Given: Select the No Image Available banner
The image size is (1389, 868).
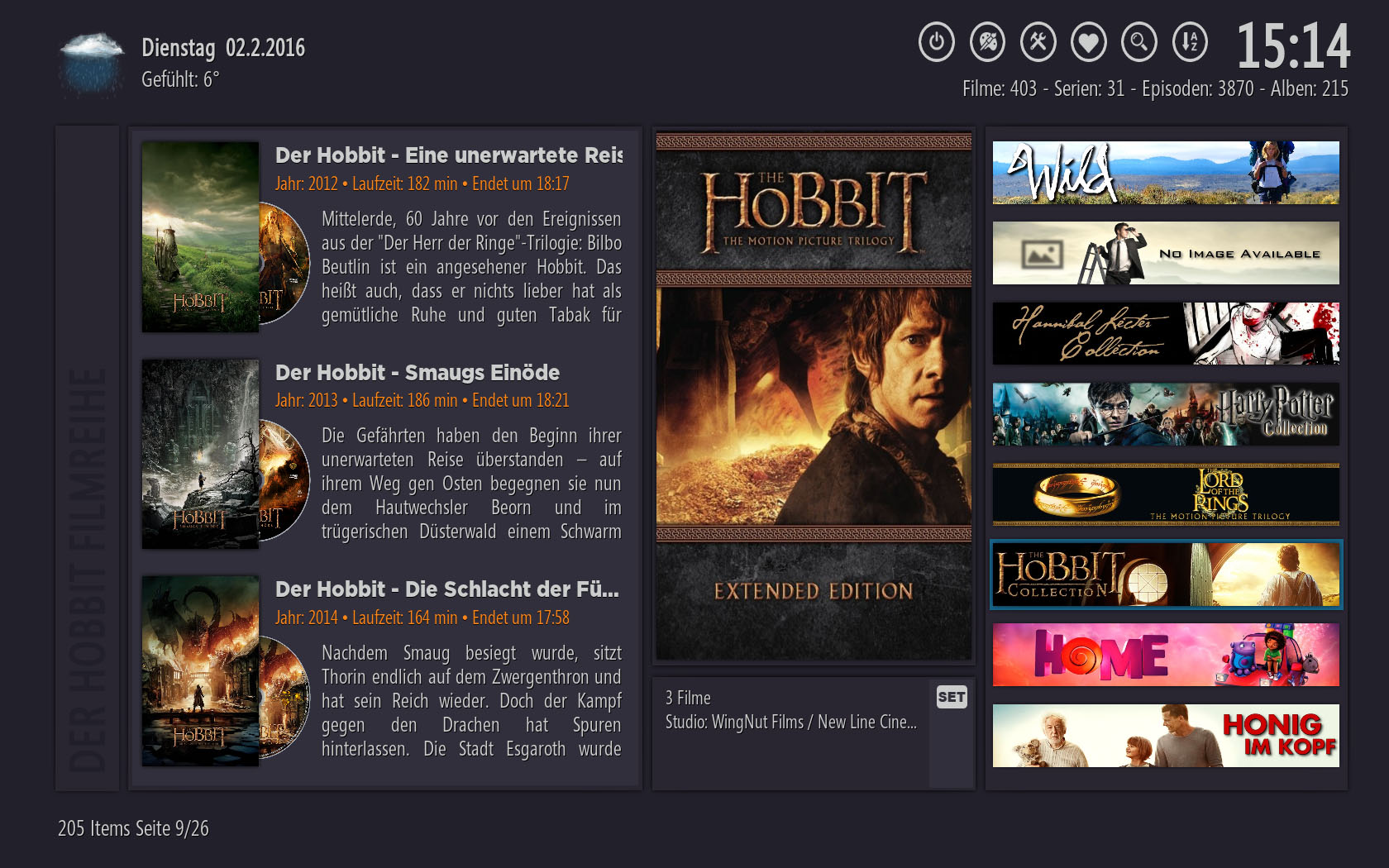Looking at the screenshot, I should 1166,253.
